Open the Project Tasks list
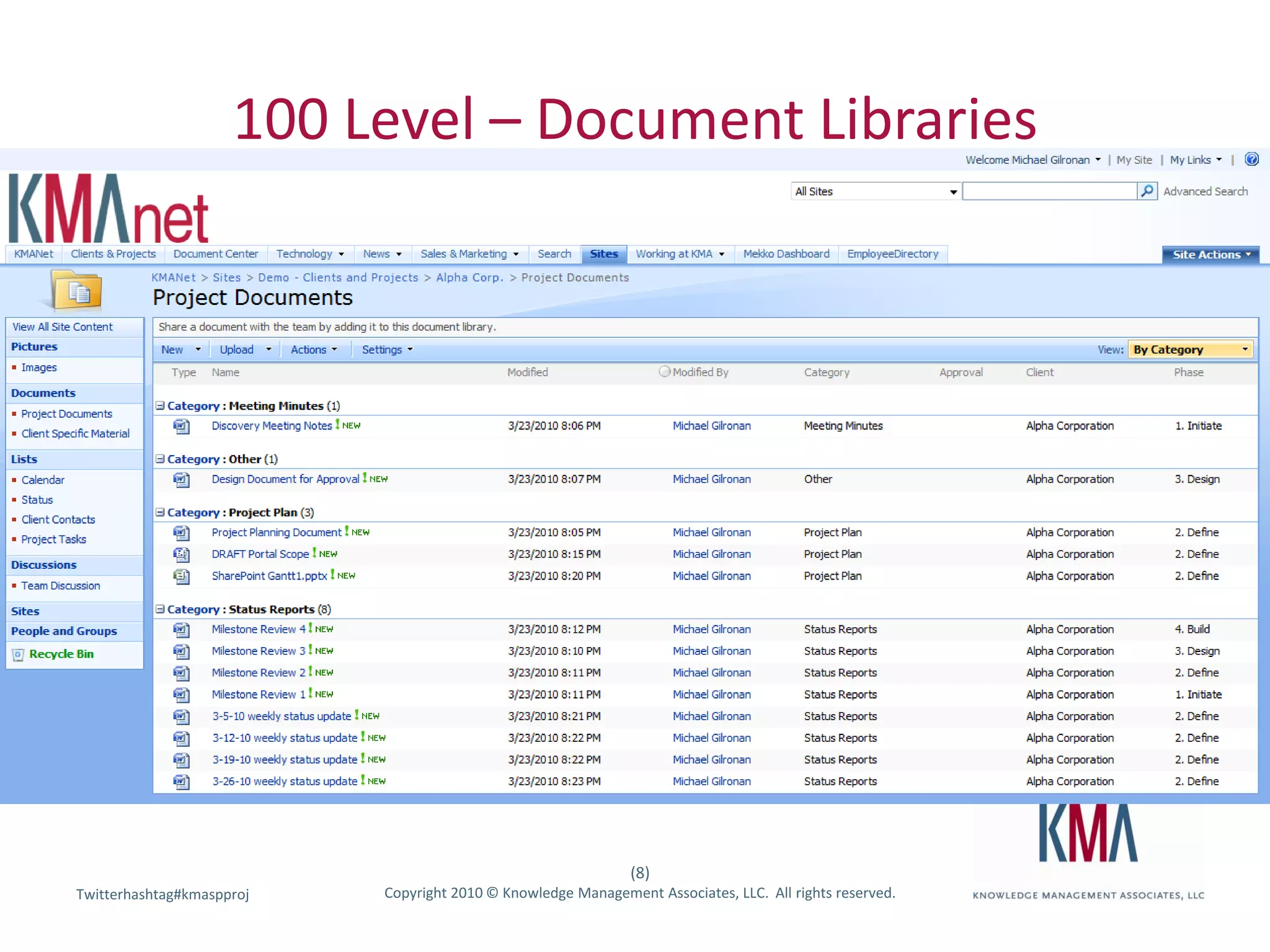The image size is (1270, 952). pos(54,539)
